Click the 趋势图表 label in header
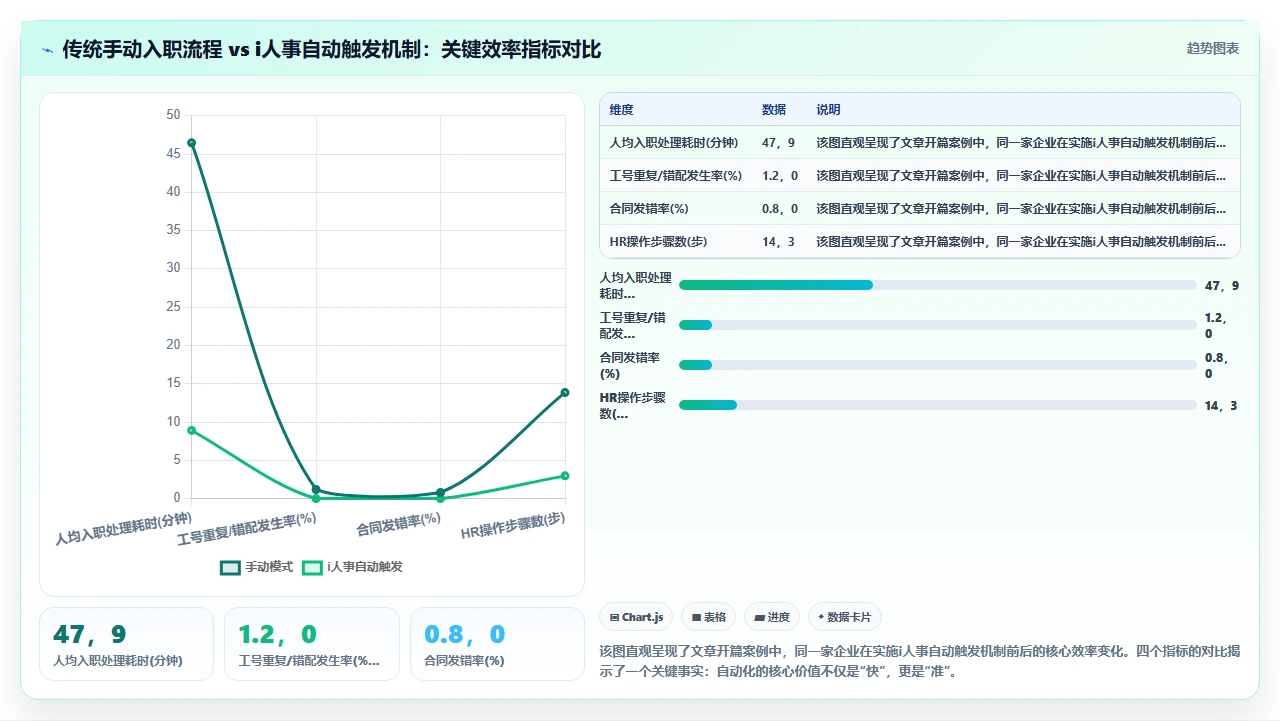 click(1213, 48)
